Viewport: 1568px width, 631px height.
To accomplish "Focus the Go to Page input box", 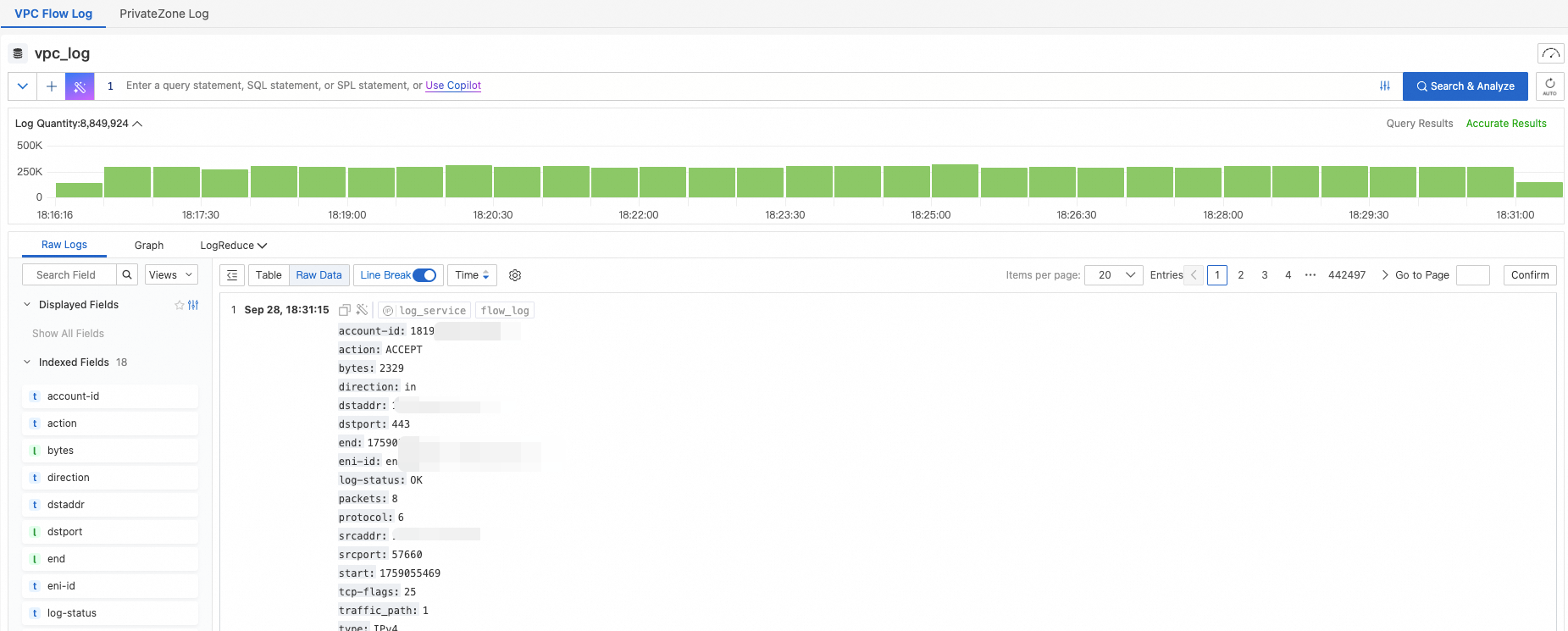I will coord(1472,275).
